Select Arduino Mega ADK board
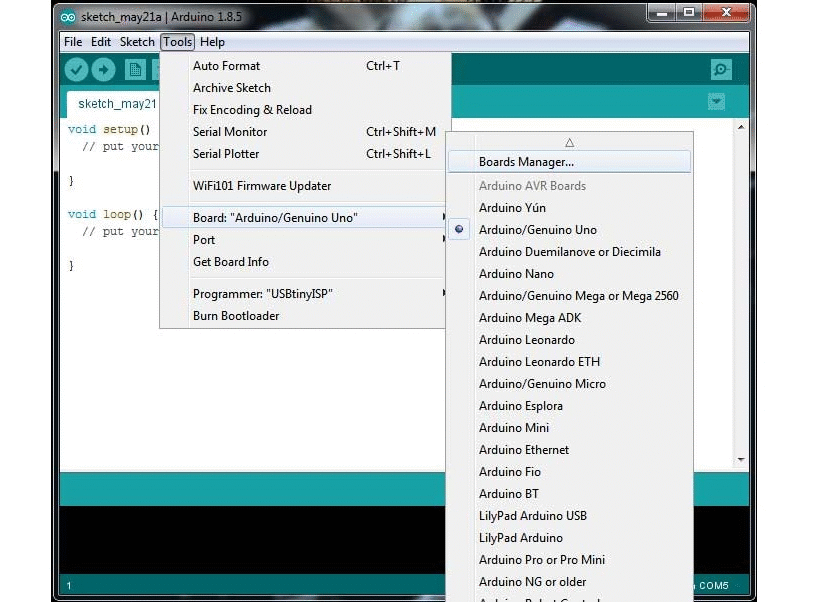This screenshot has height=602, width=813. coord(569,318)
